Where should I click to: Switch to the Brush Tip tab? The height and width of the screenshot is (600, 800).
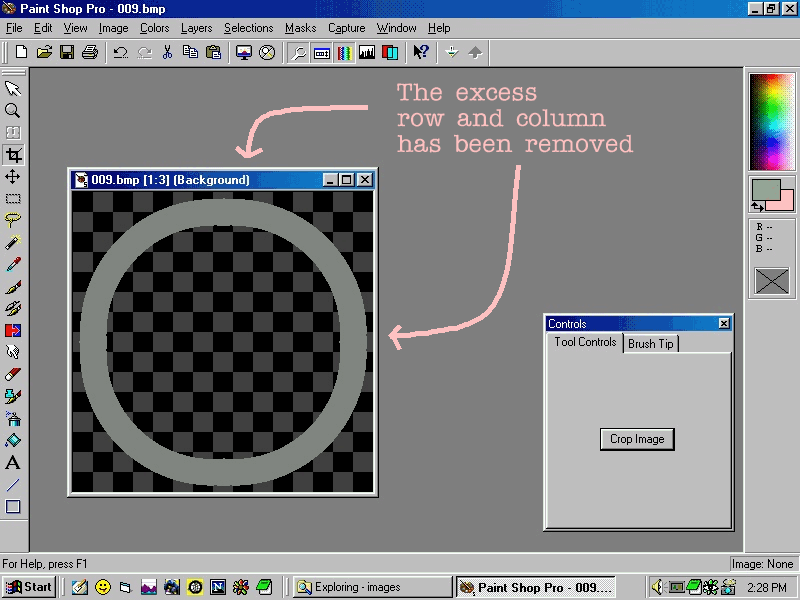point(651,343)
